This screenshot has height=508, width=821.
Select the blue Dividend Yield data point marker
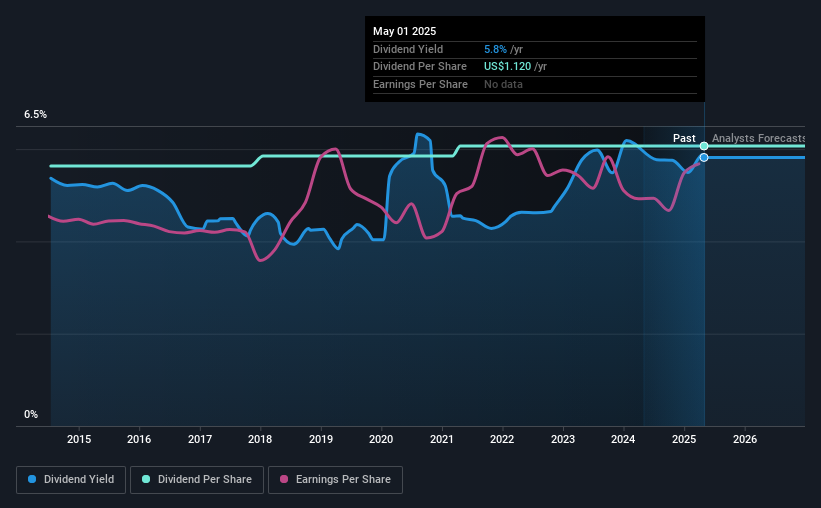click(x=704, y=158)
